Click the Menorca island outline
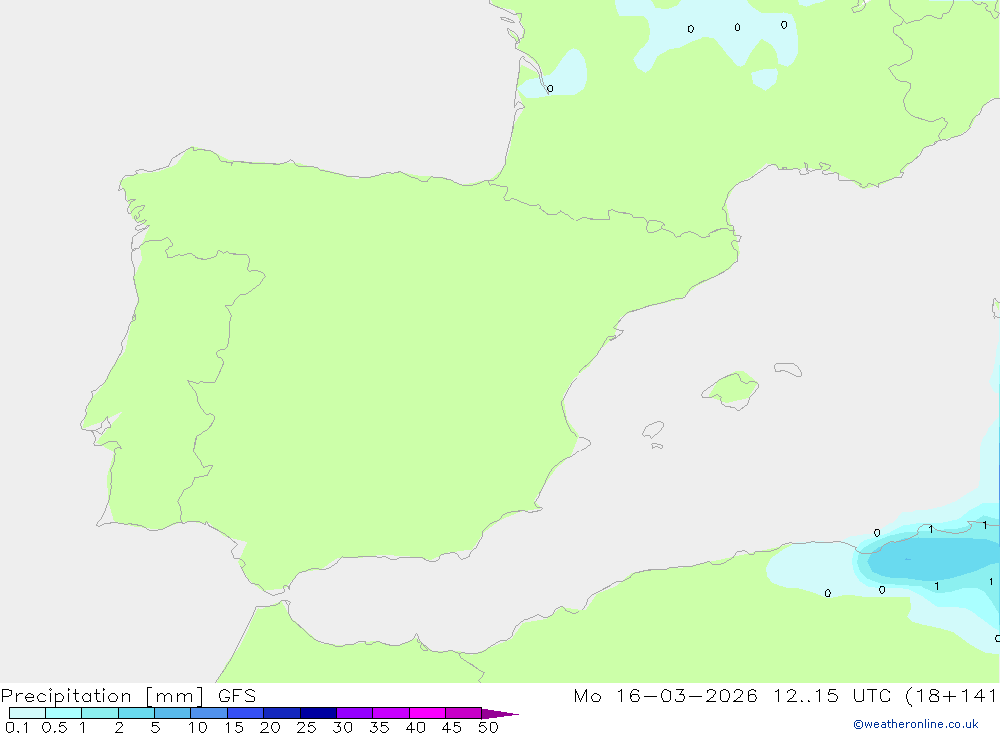1000x733 pixels. pos(788,369)
